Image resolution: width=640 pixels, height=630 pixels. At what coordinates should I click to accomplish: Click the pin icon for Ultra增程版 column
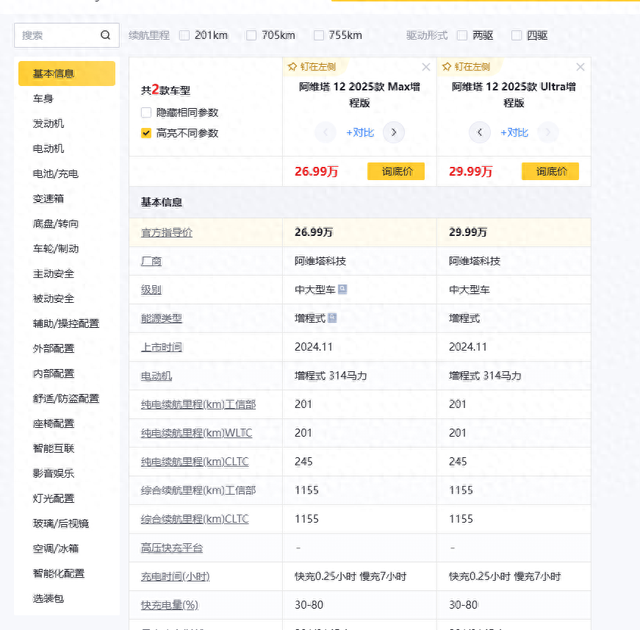click(447, 67)
